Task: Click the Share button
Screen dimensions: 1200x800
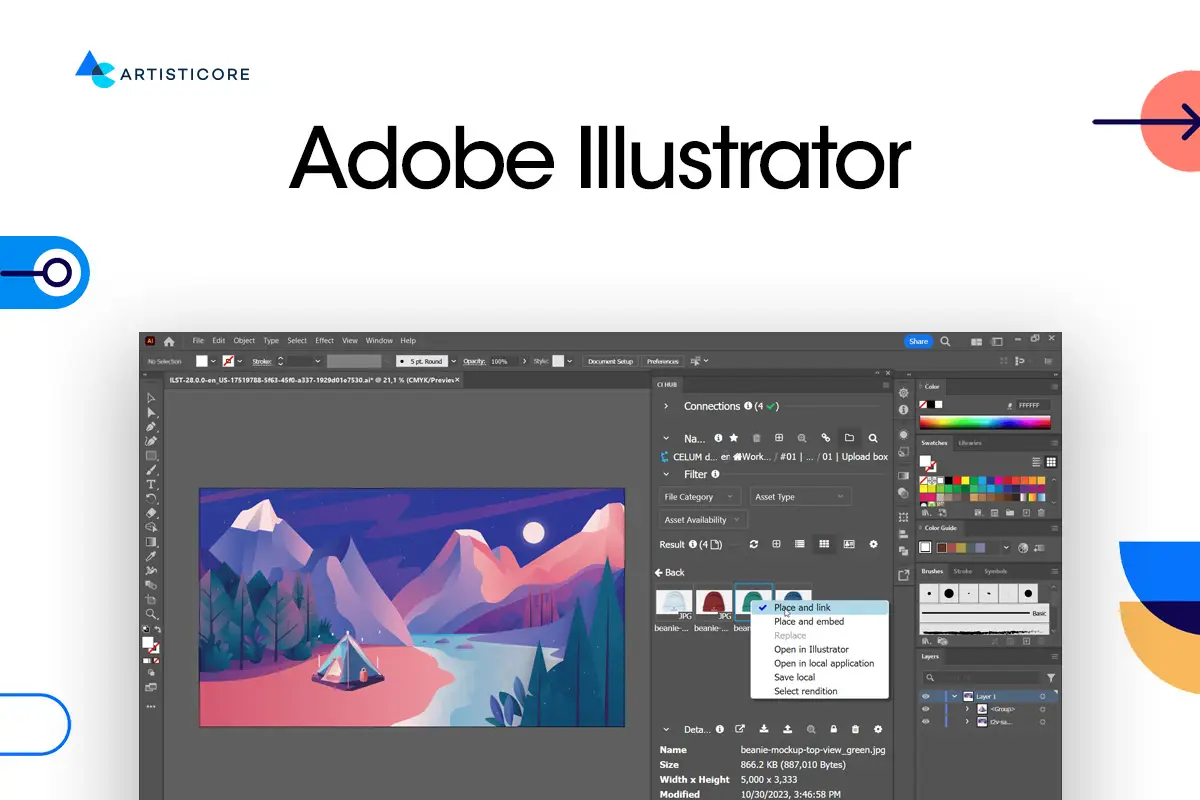Action: (918, 341)
